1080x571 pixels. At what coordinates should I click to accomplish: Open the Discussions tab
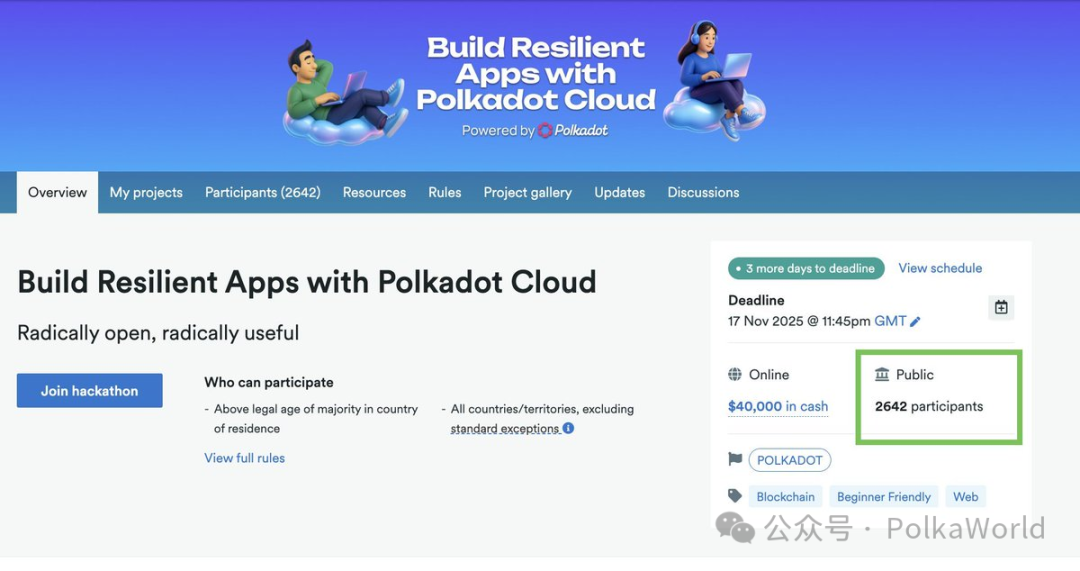pos(703,192)
